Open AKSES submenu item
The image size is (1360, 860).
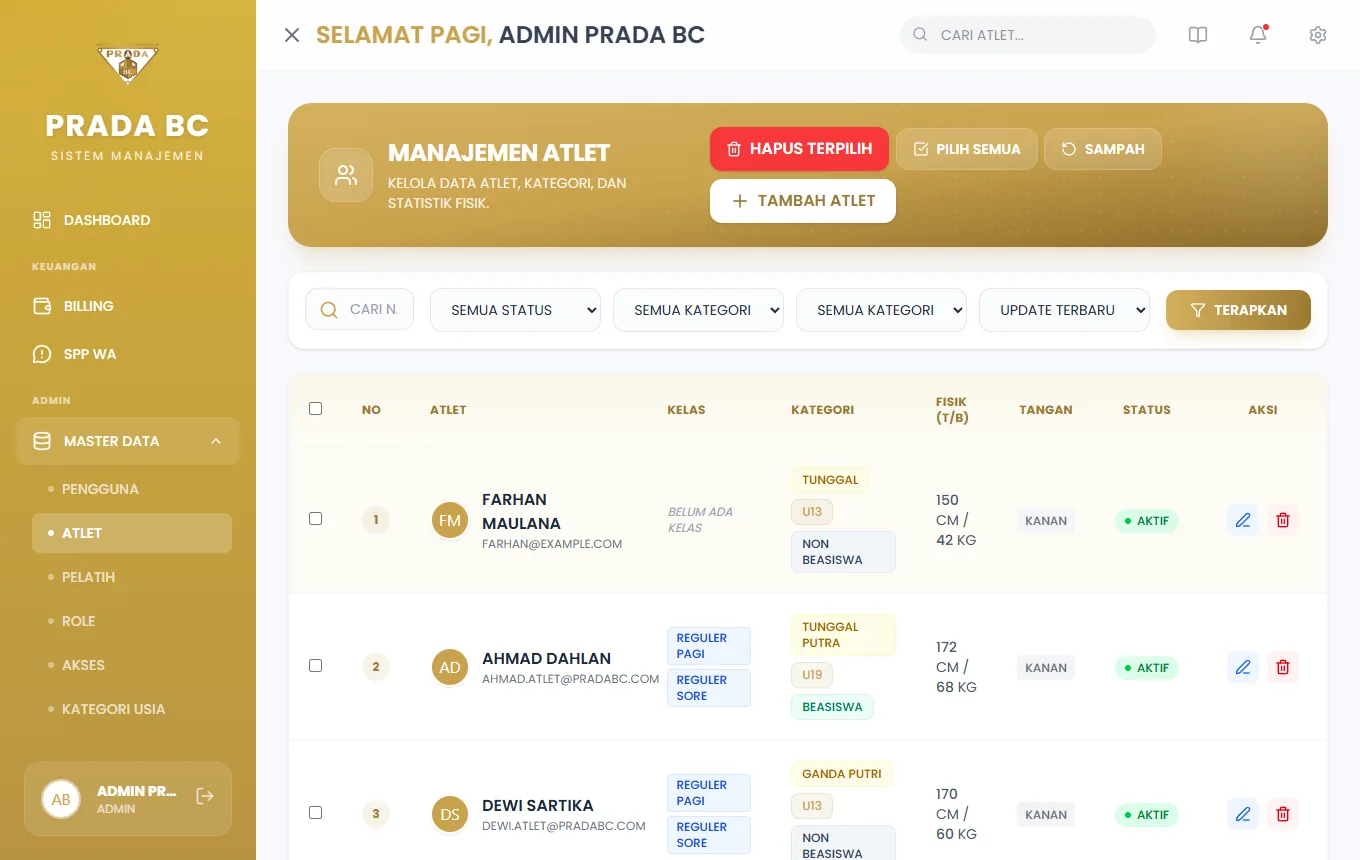point(132,665)
